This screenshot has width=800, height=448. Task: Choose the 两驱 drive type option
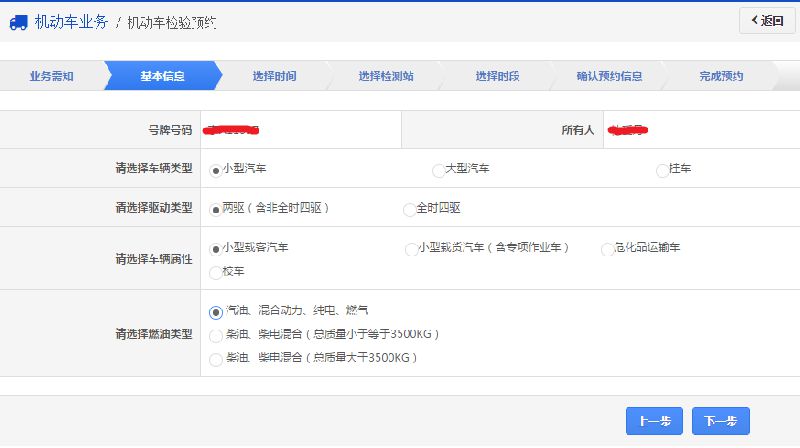pyautogui.click(x=215, y=210)
